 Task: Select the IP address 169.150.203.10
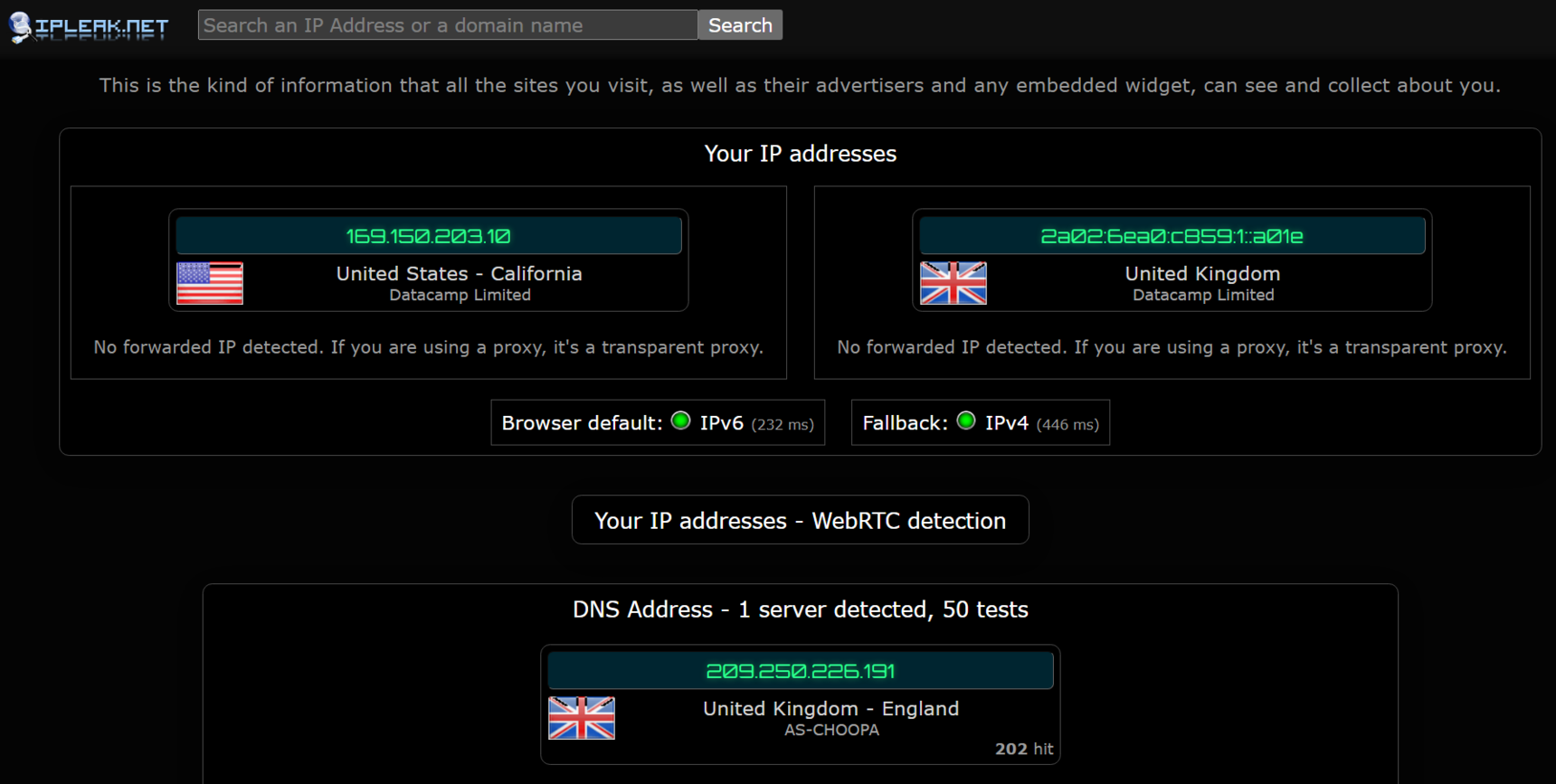(429, 234)
